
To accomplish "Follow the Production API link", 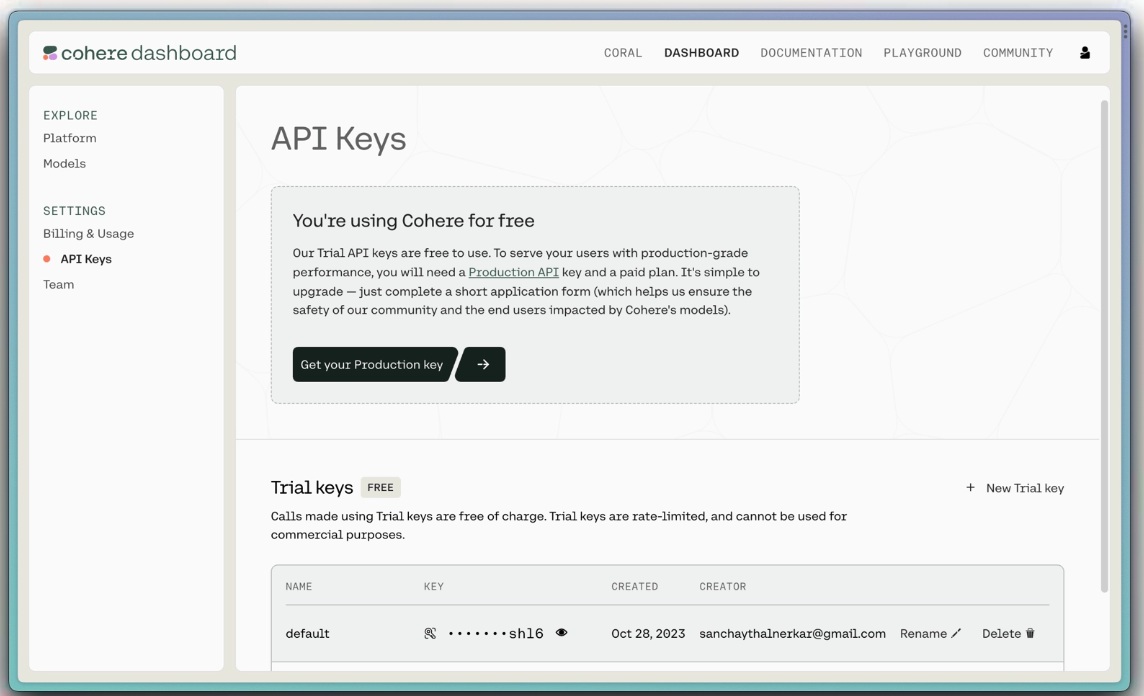I will click(x=514, y=272).
